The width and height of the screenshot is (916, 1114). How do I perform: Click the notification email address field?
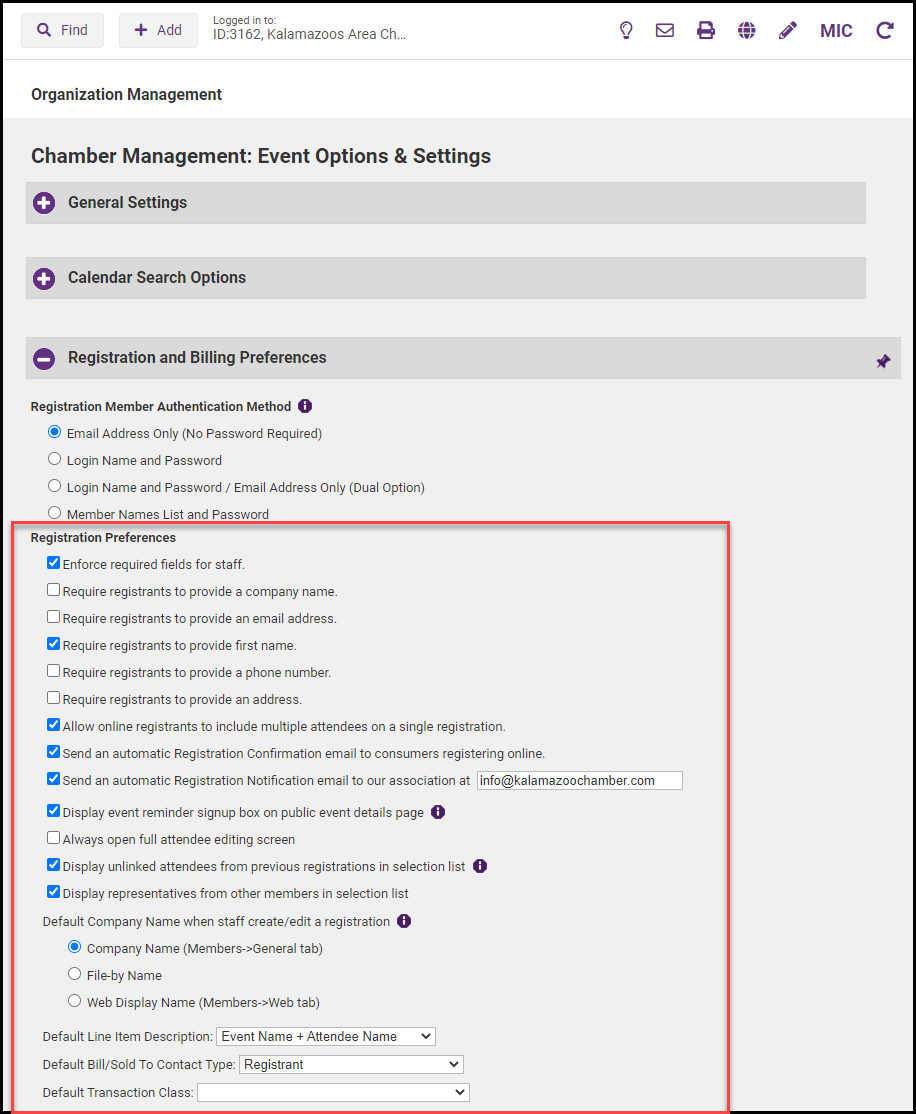point(579,781)
